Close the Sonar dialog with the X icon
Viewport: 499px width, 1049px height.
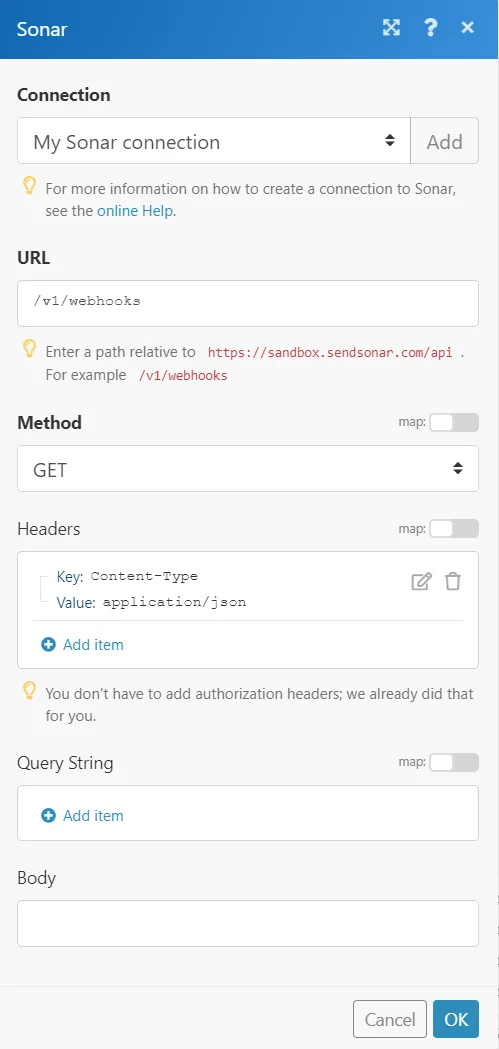(468, 27)
